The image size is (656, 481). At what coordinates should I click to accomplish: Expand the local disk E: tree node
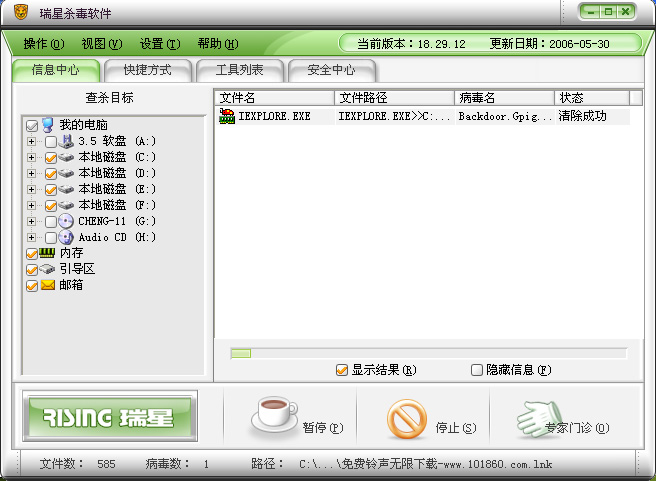31,189
